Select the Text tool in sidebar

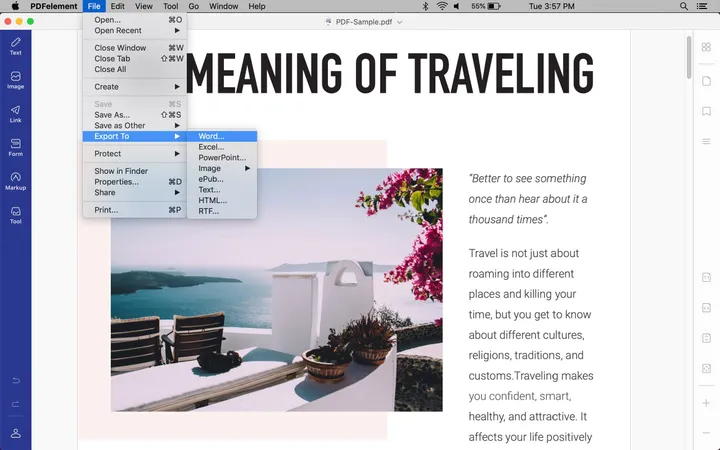click(15, 45)
